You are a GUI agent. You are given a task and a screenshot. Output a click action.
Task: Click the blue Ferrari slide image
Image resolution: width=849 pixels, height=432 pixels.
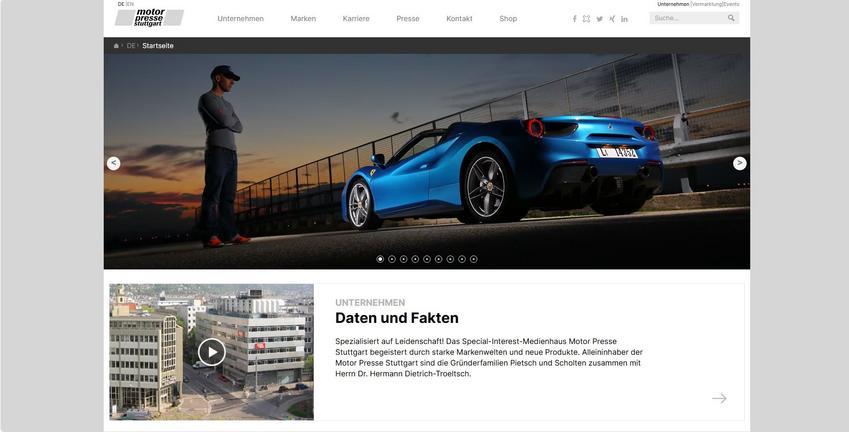coord(427,161)
